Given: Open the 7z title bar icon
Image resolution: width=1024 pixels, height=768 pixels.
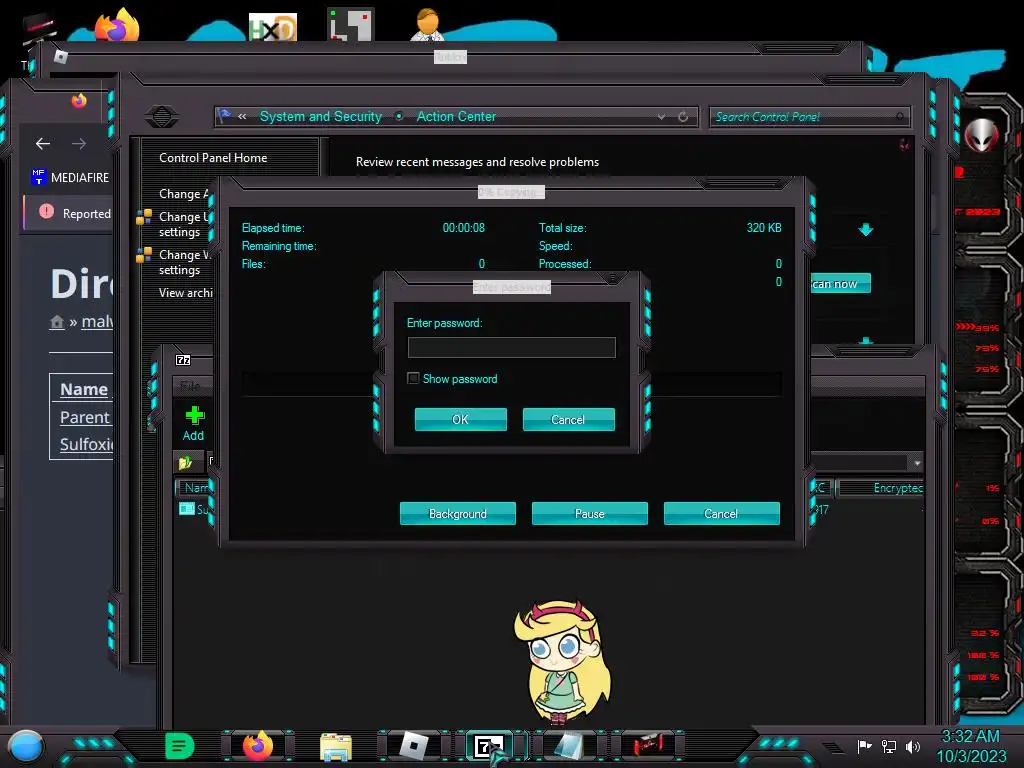Looking at the screenshot, I should 183,360.
